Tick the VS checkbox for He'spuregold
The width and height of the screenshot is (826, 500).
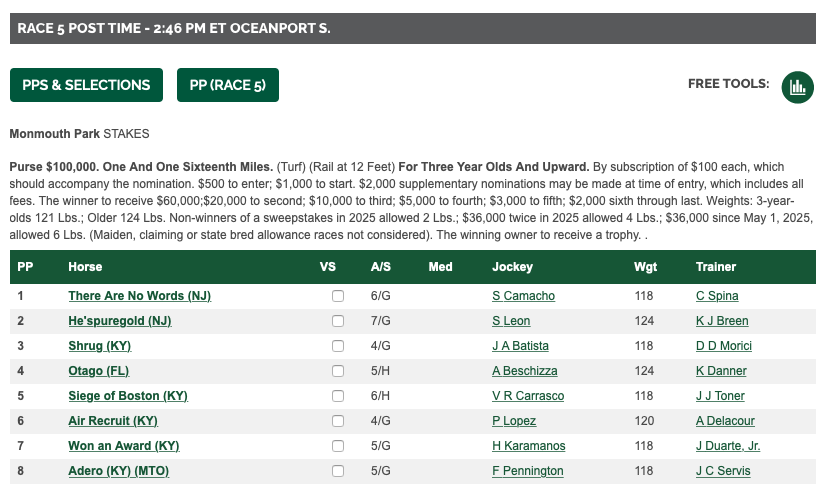338,321
